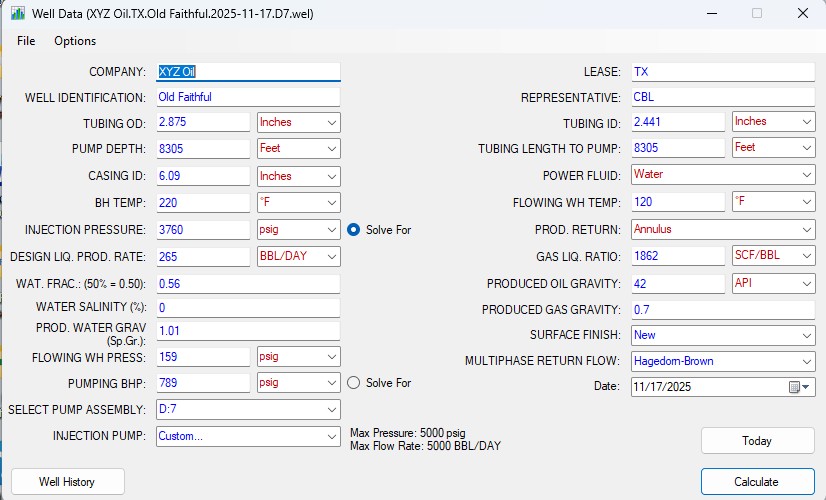
Task: Open the Options menu
Action: click(75, 41)
